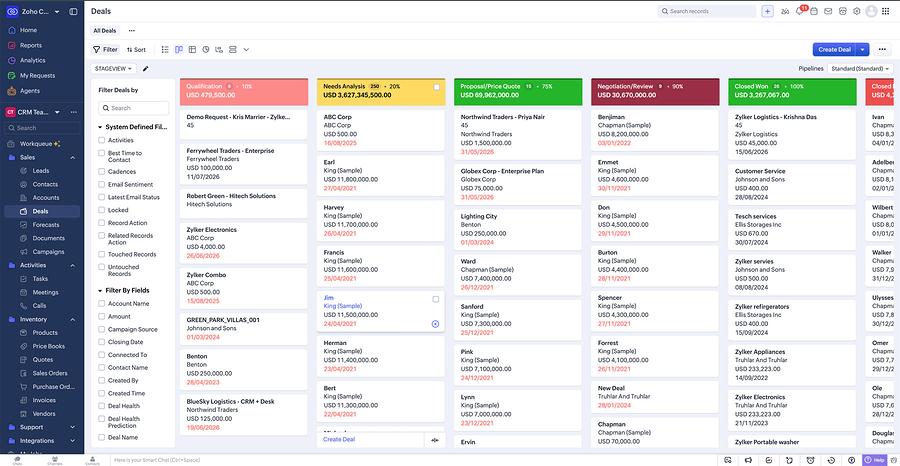Open the mail envelope icon
This screenshot has width=900, height=466.
(828, 11)
